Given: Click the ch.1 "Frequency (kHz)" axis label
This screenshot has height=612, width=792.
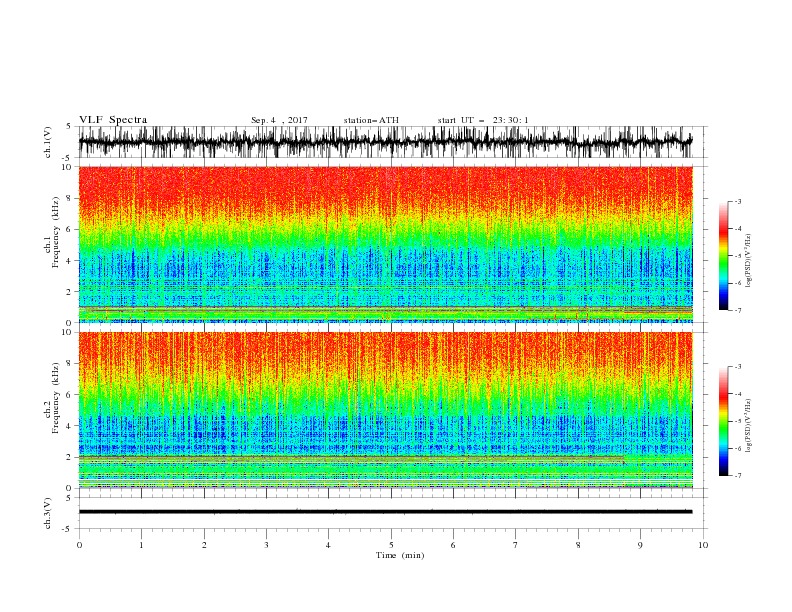Looking at the screenshot, I should coord(55,232).
